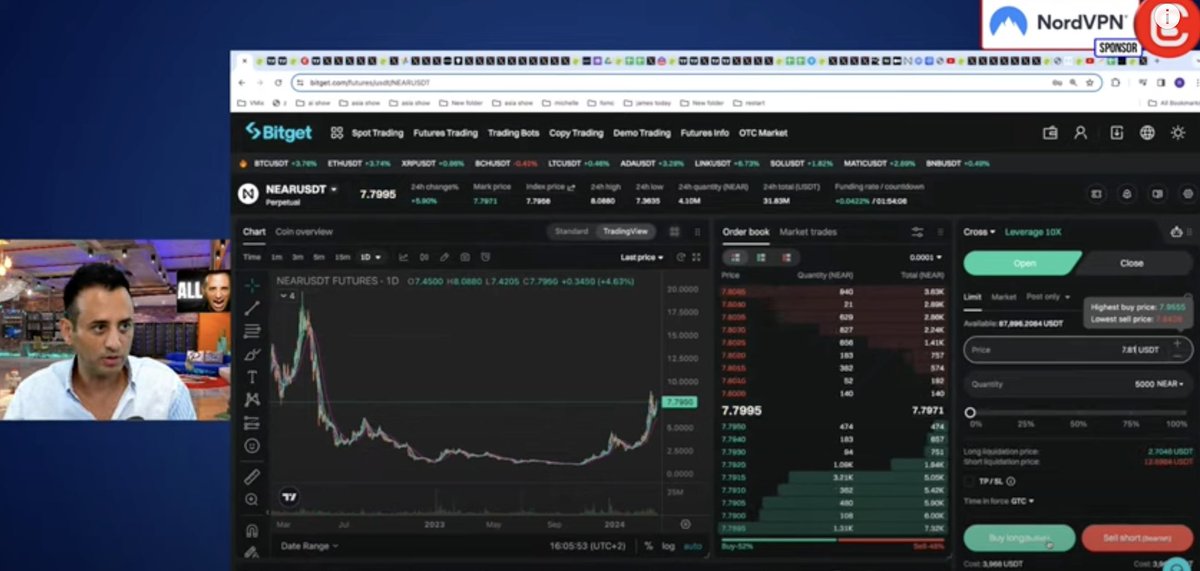Open the Bitget apps grid icon

pyautogui.click(x=337, y=132)
